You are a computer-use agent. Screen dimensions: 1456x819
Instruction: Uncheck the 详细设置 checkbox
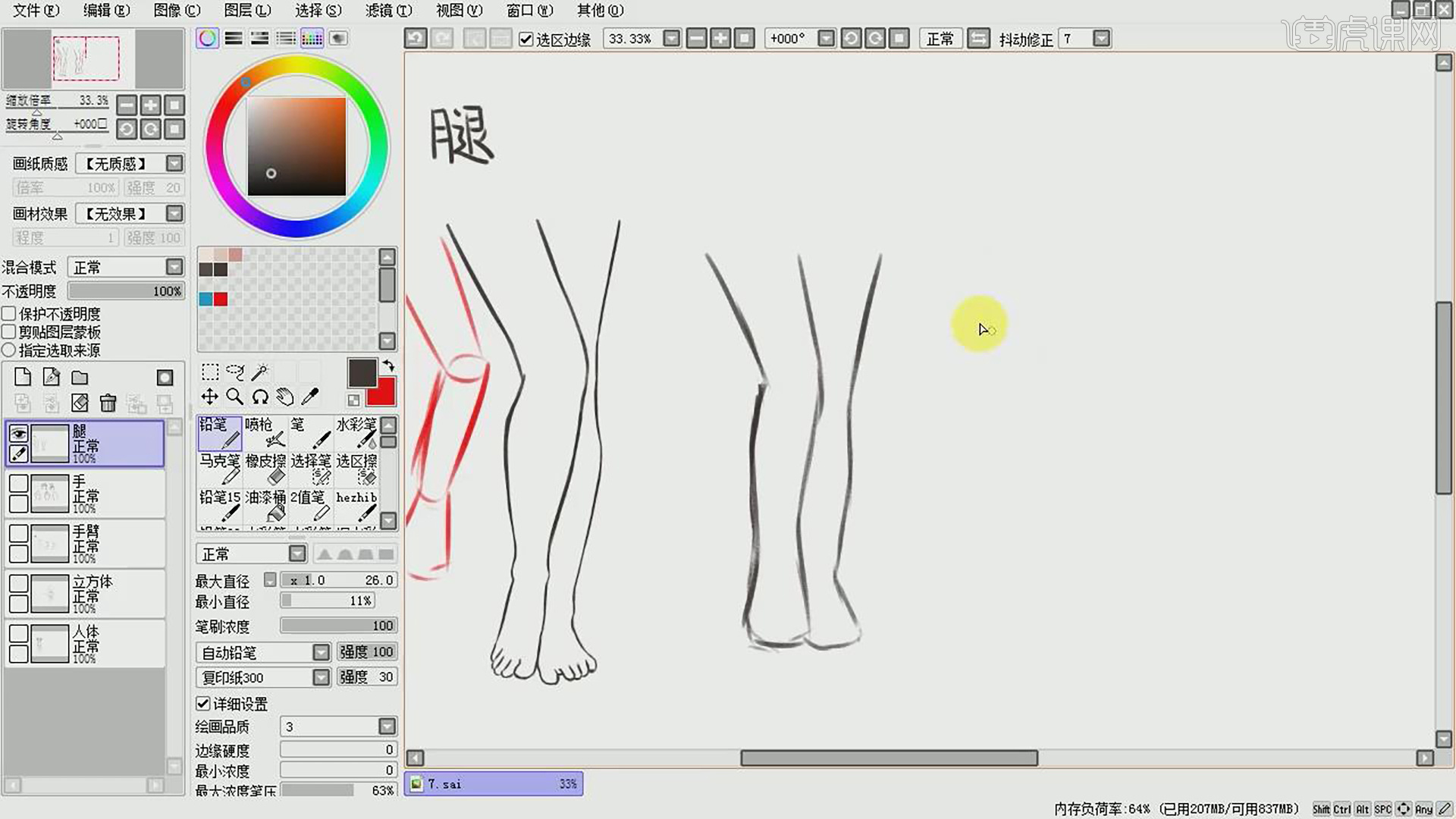(203, 703)
